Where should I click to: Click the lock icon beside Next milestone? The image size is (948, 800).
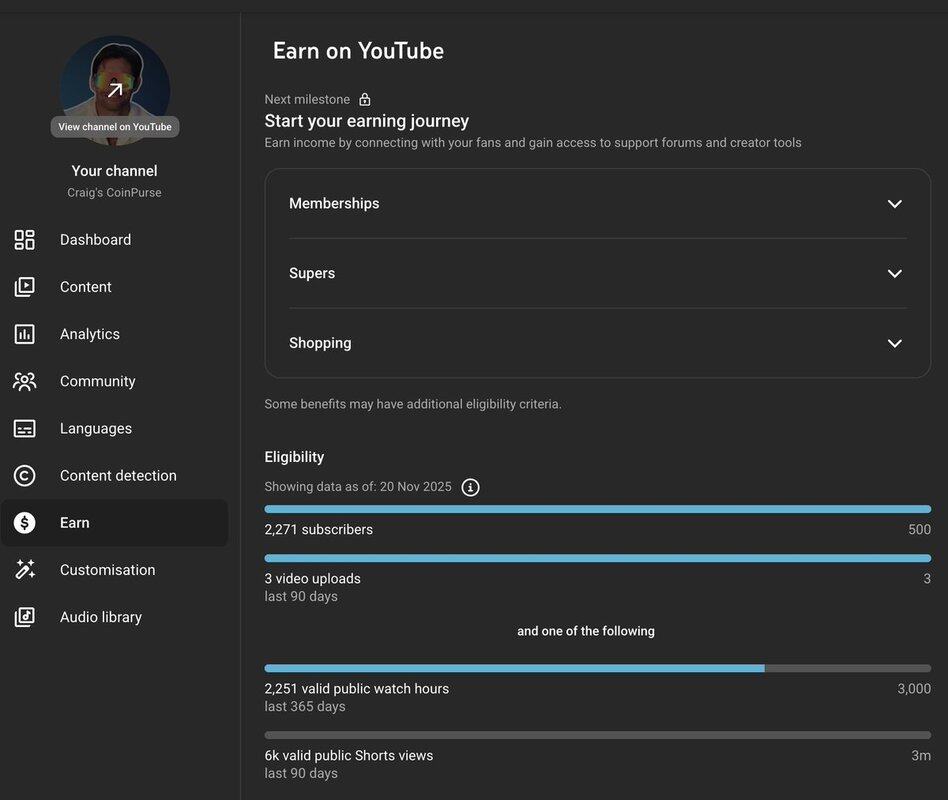click(365, 99)
